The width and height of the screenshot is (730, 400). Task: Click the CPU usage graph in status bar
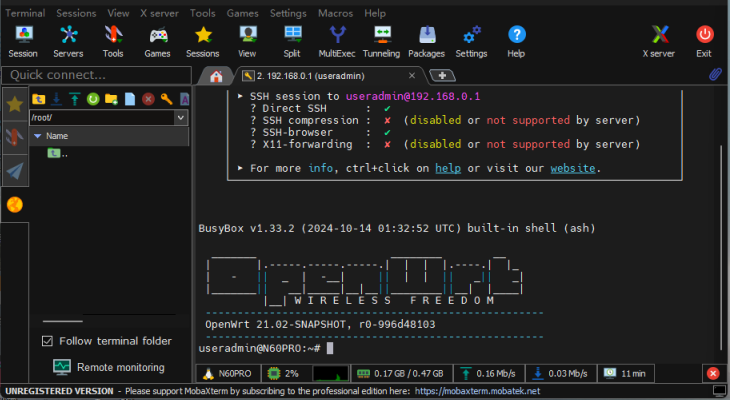[x=332, y=373]
